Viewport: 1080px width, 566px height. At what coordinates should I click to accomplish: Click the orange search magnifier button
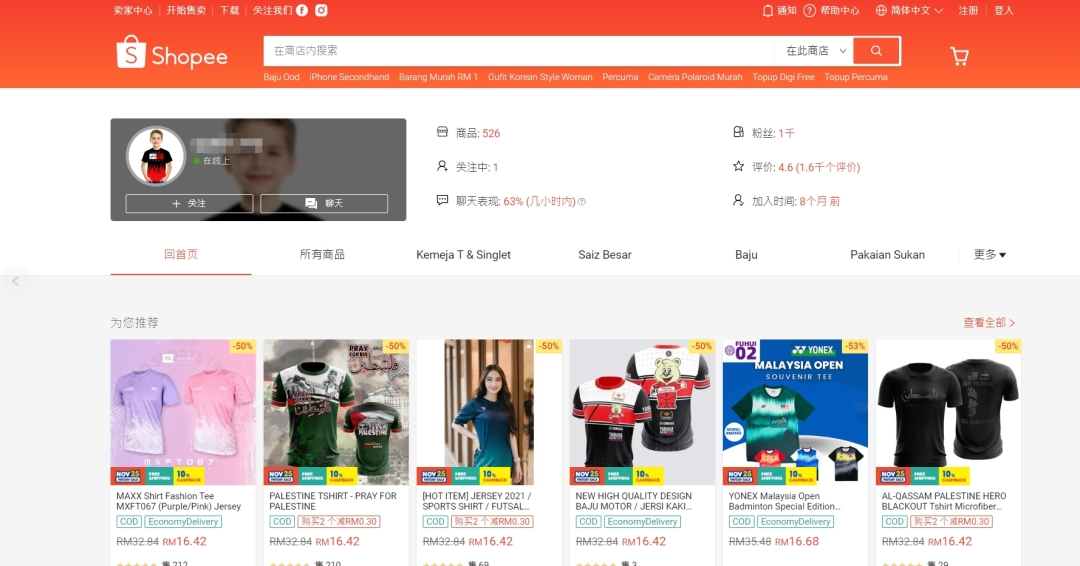pyautogui.click(x=876, y=51)
